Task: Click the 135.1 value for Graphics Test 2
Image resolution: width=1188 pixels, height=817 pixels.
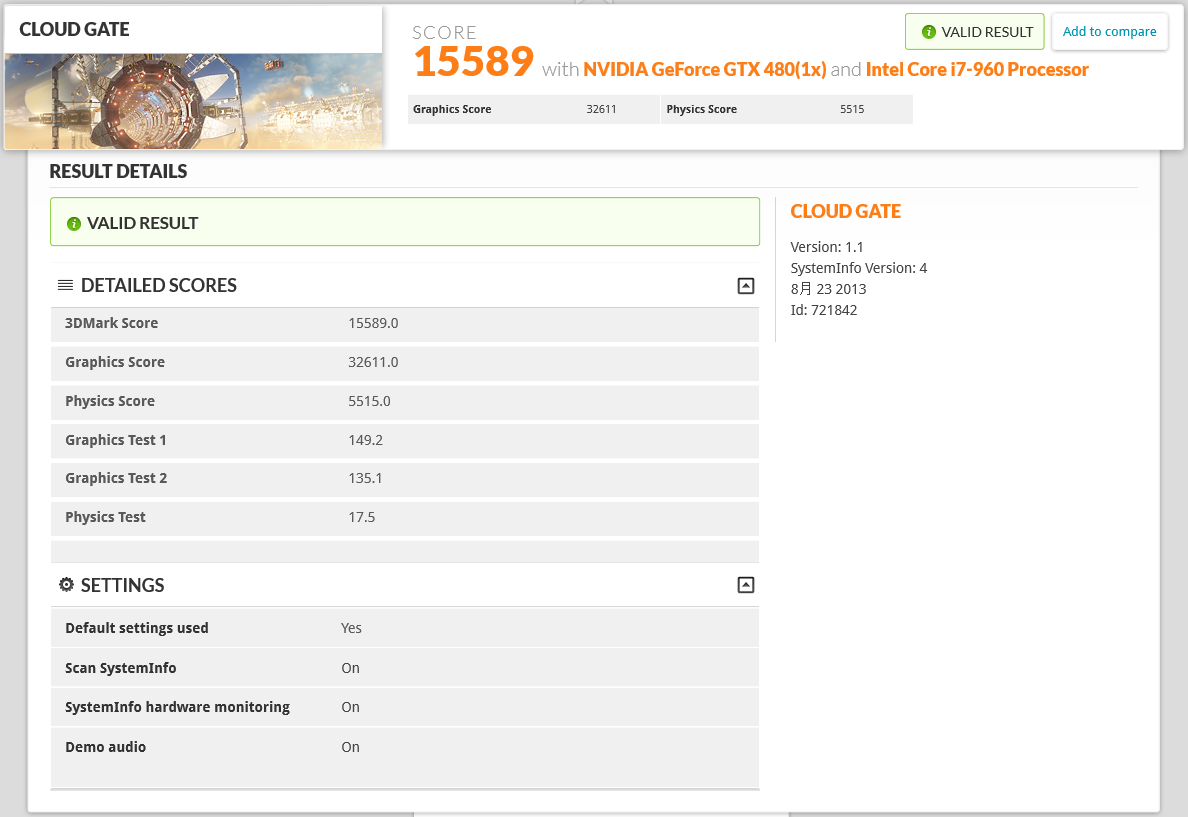Action: 365,478
